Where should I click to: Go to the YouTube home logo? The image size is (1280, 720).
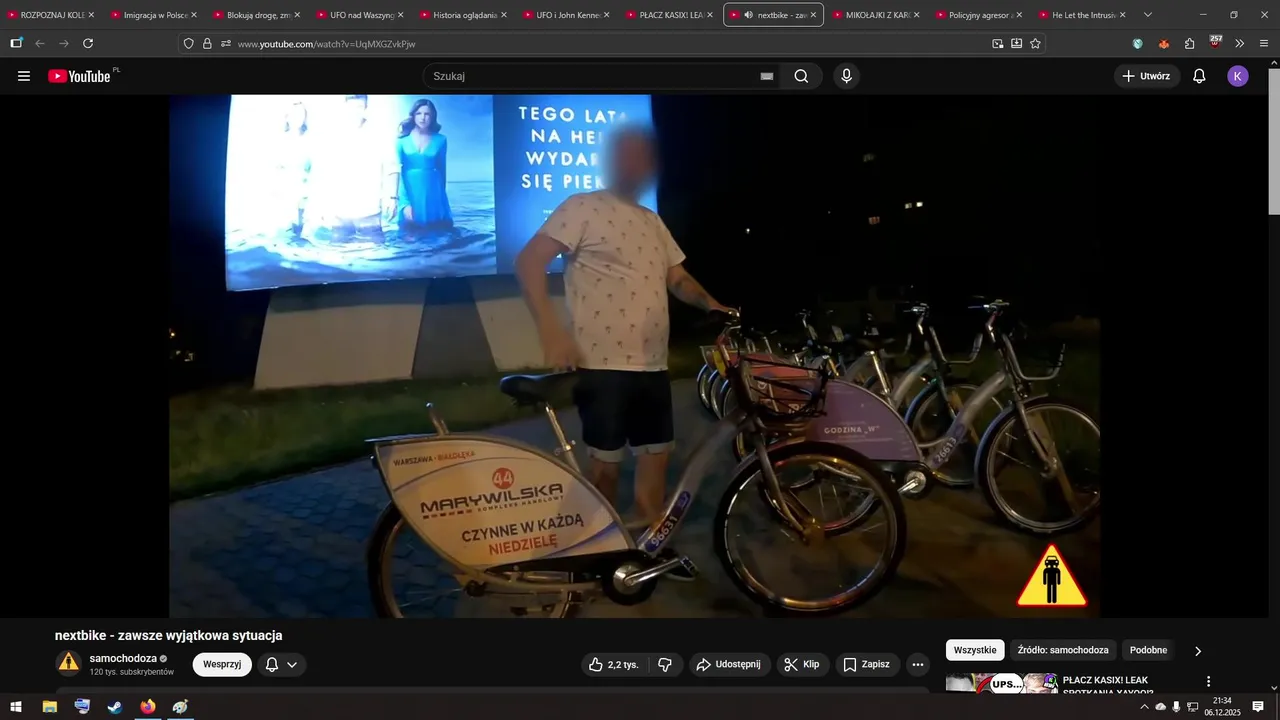click(x=79, y=76)
